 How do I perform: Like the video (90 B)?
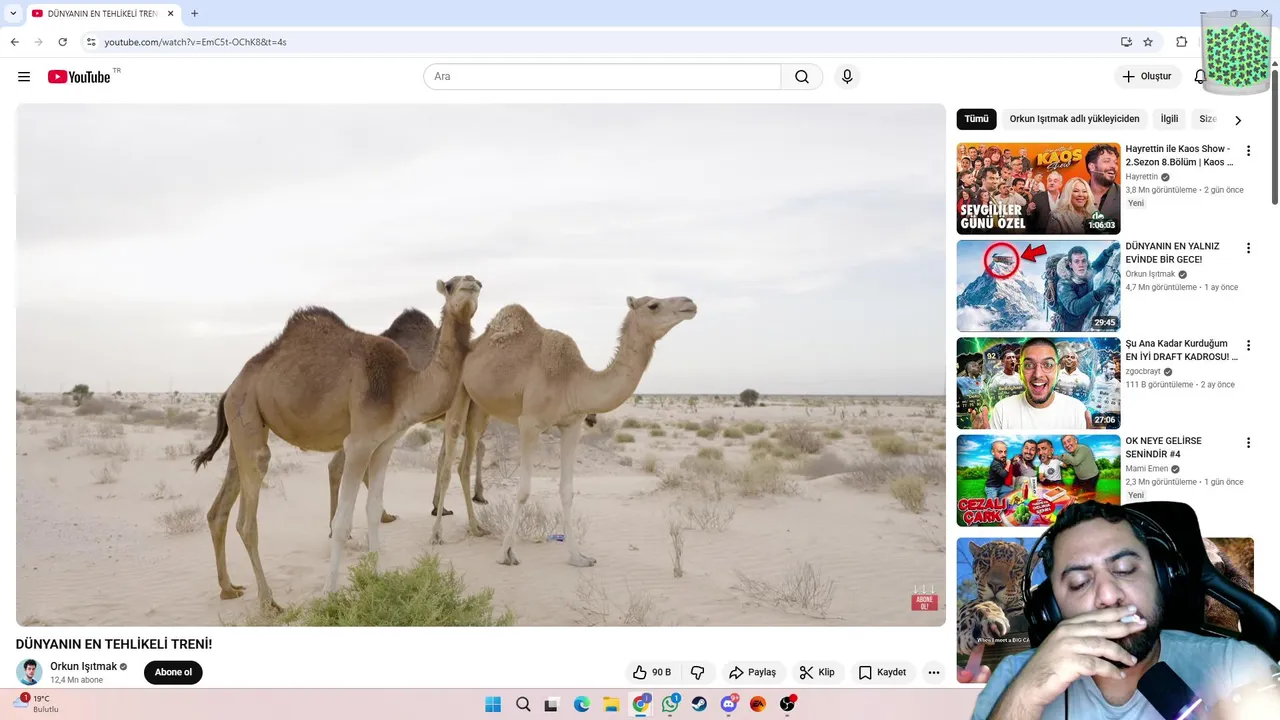(653, 672)
